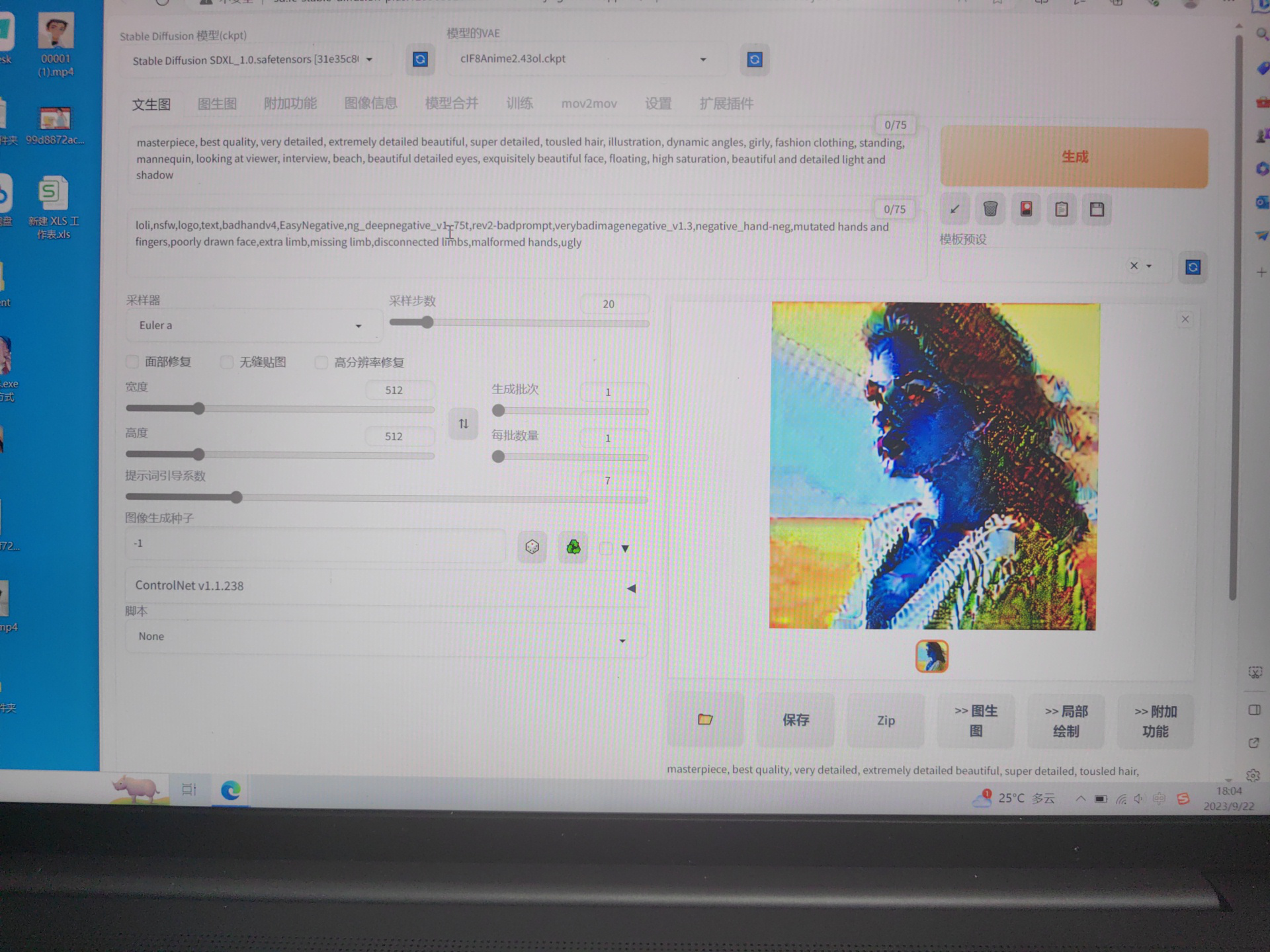Click the generated image thumbnail below preview
The image size is (1270, 952).
click(931, 656)
